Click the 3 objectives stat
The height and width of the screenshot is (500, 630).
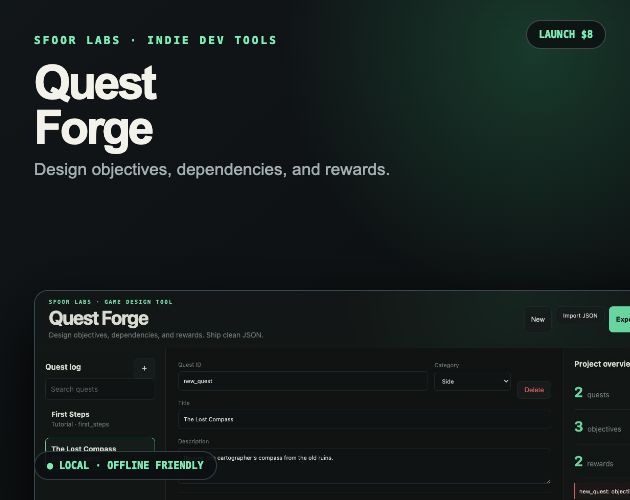(598, 427)
